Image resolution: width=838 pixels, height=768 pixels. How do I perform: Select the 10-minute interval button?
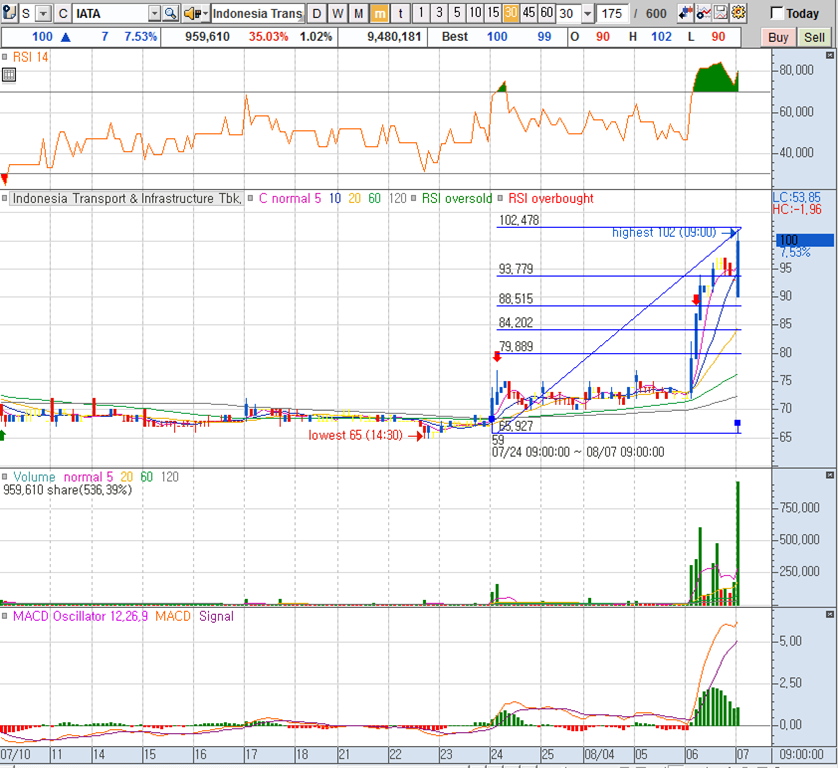pyautogui.click(x=475, y=13)
